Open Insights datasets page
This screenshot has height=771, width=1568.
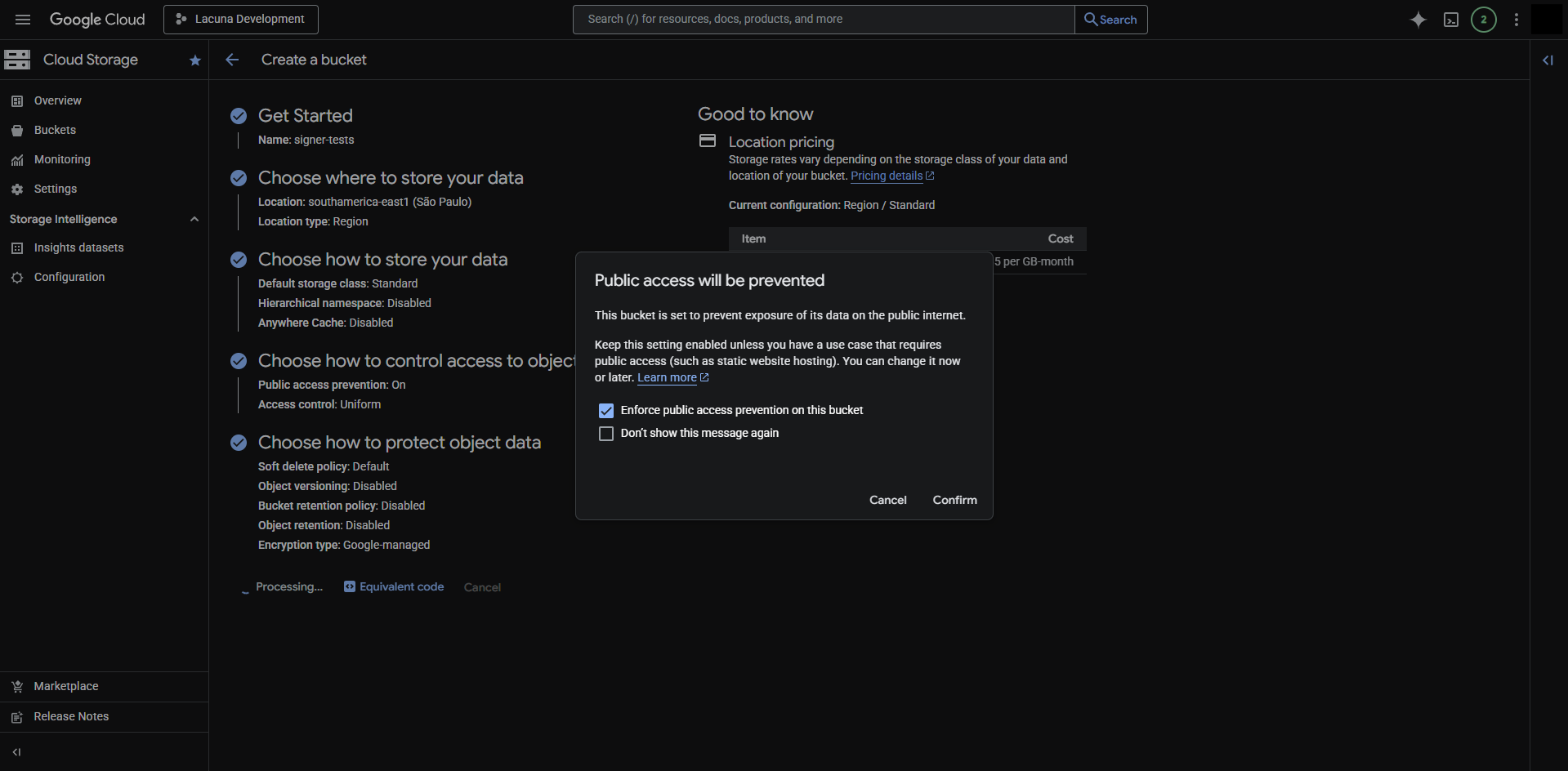coord(78,247)
